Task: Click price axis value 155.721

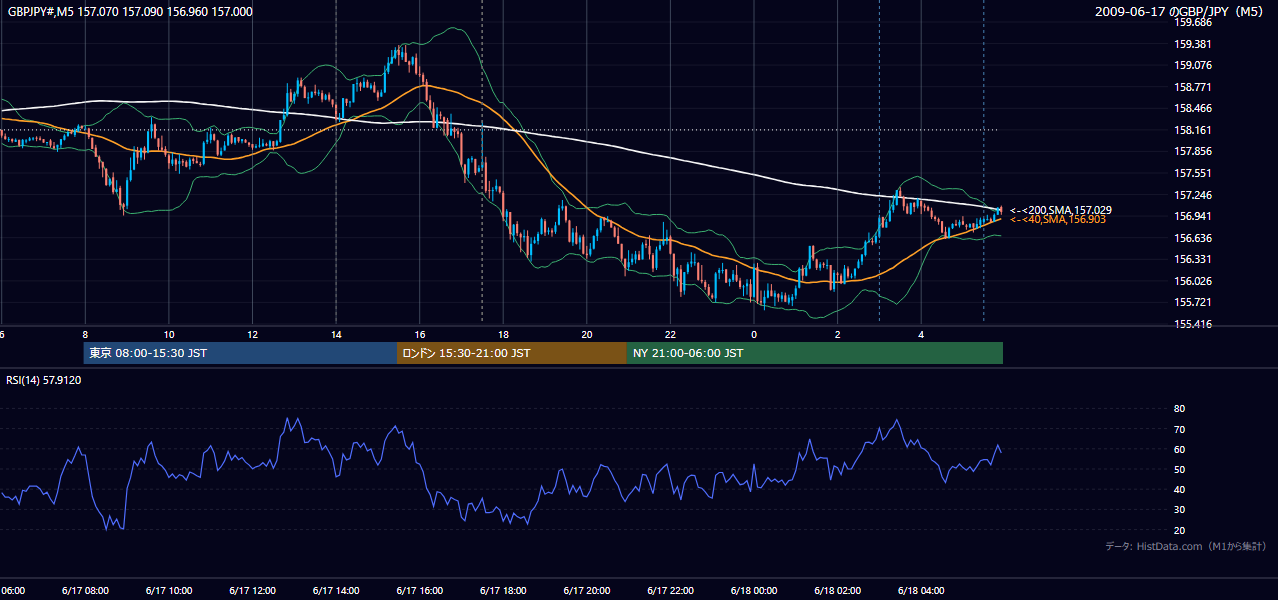Action: coord(1194,302)
